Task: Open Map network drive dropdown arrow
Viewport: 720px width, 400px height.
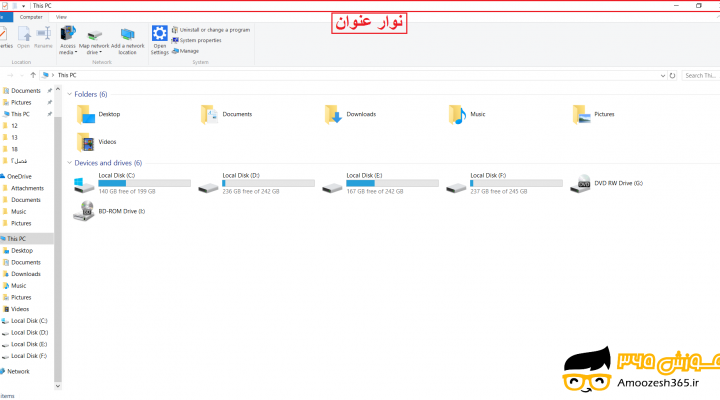Action: (x=101, y=53)
